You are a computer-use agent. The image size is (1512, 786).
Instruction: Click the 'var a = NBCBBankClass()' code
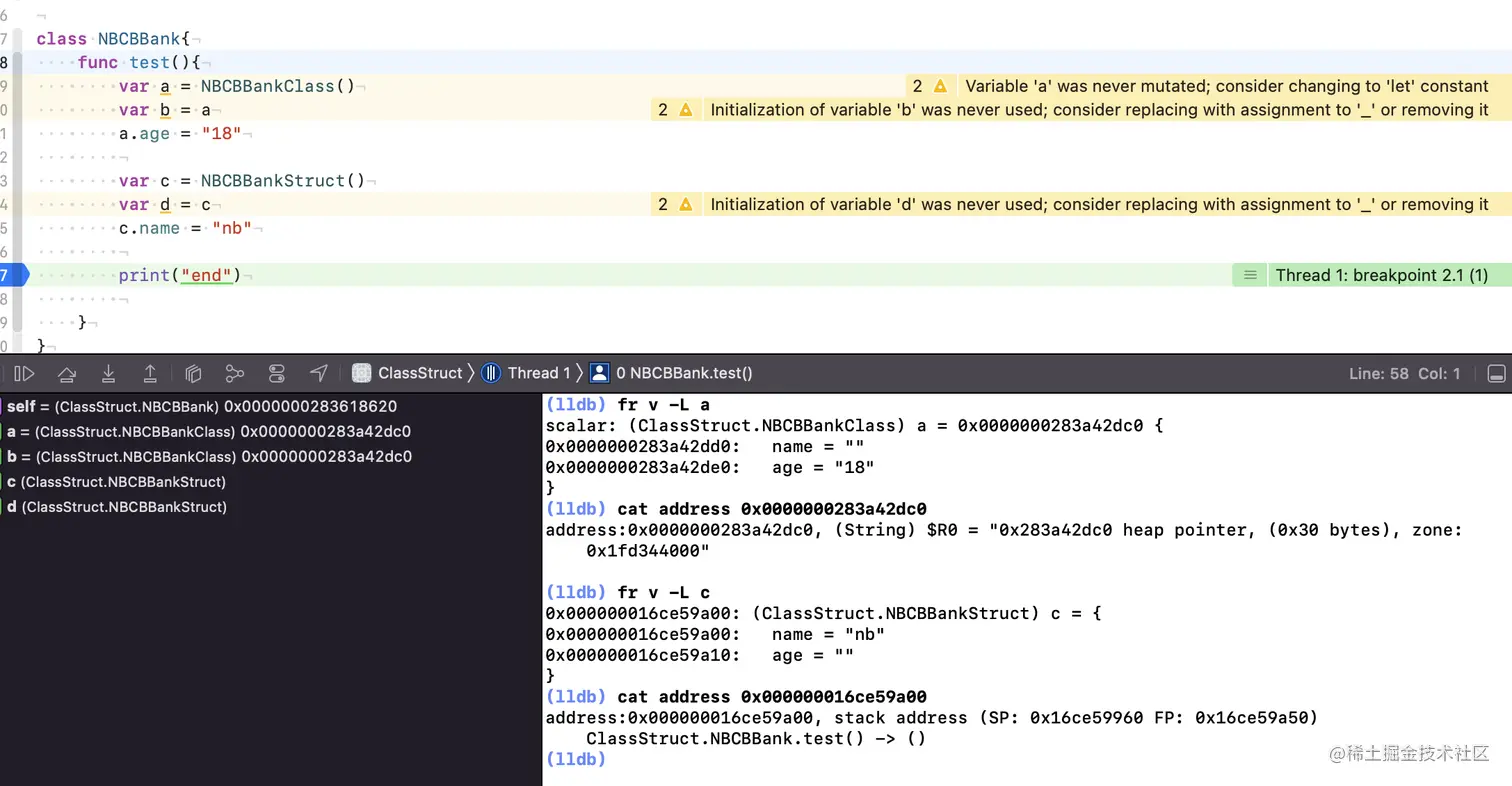click(237, 86)
